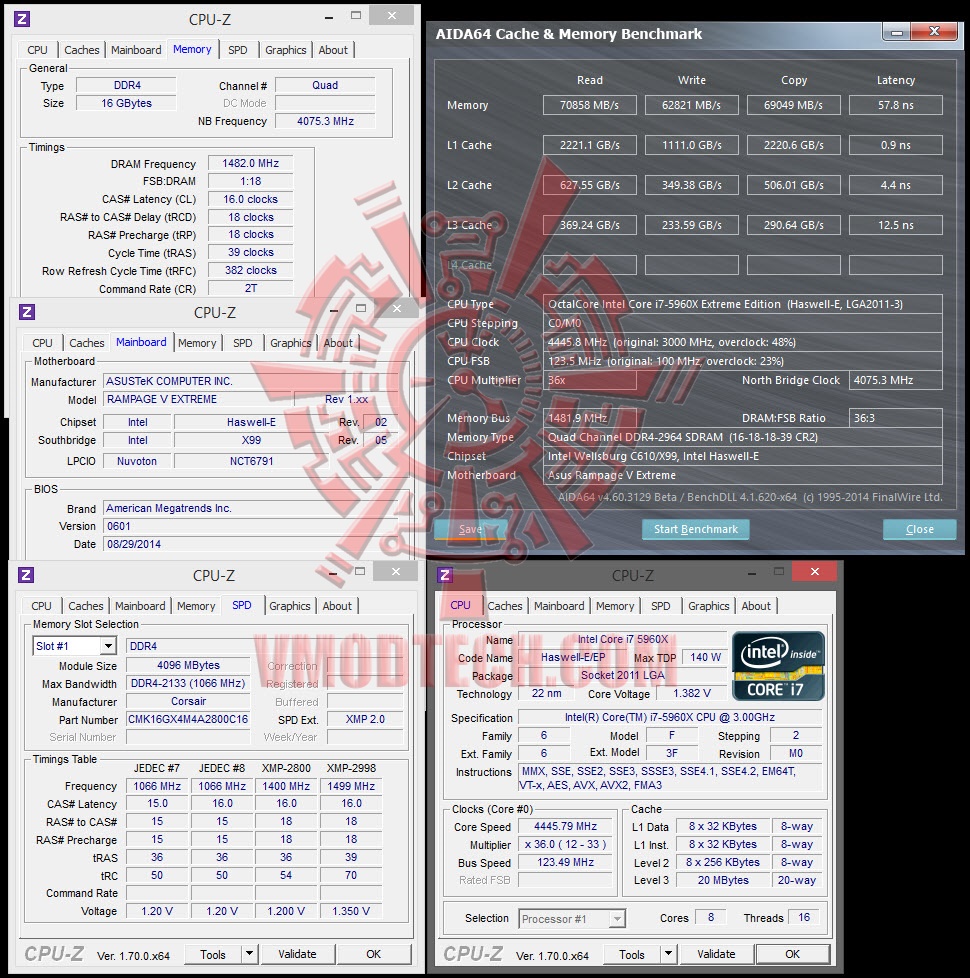Click the Core Speed 4445.79 MHz value
970x978 pixels.
[566, 826]
